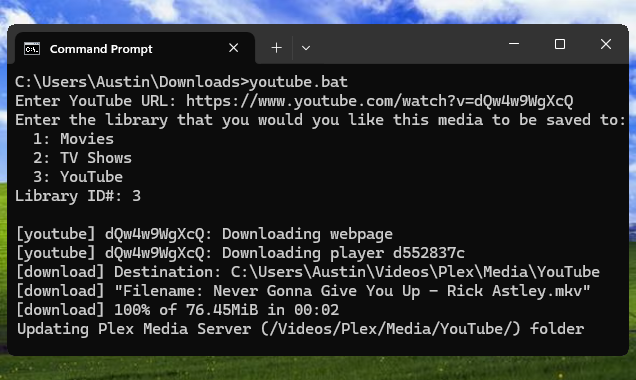Image resolution: width=636 pixels, height=380 pixels.
Task: Click the 'Downloading webpage' output line
Action: click(204, 234)
